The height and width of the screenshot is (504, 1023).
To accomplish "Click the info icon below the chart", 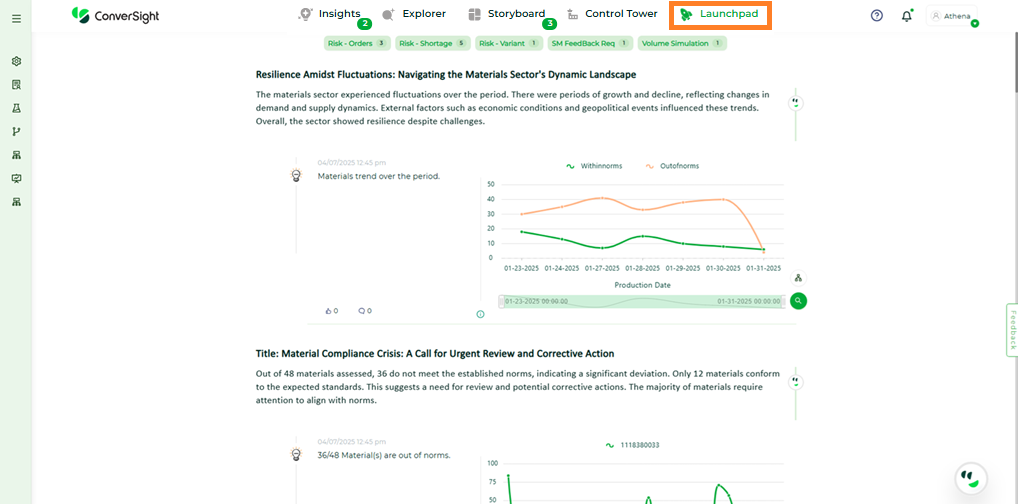I will (x=480, y=314).
